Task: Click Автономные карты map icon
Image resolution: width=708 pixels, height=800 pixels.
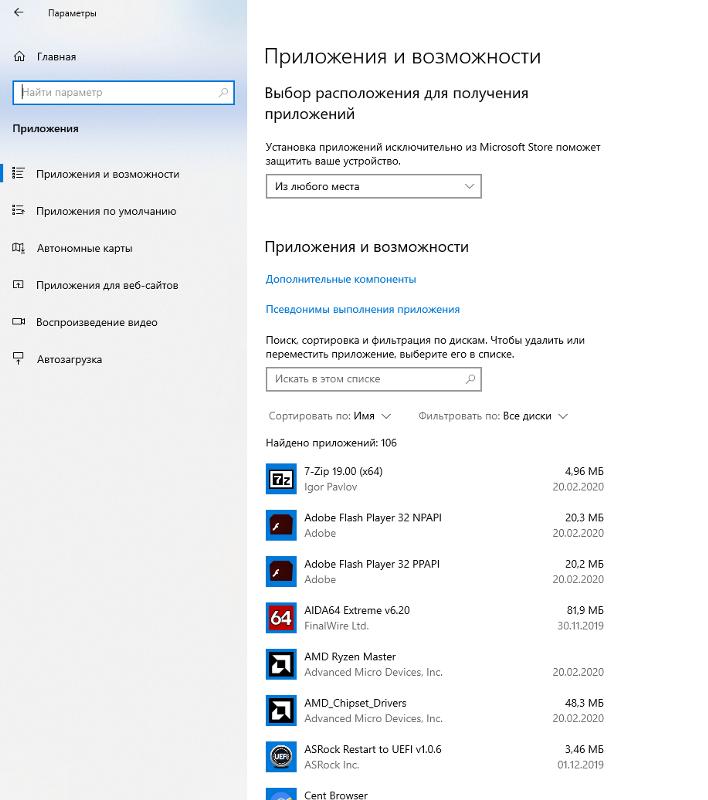Action: [18, 248]
